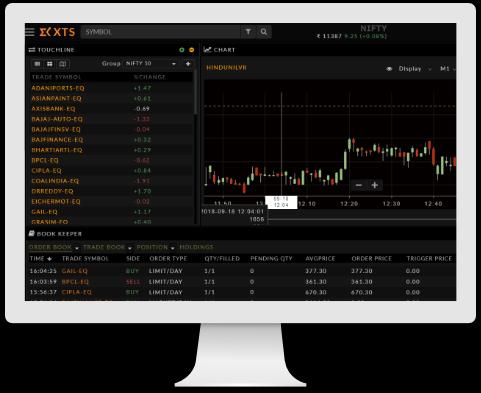Click the filter funnel icon in search bar
Image resolution: width=481 pixels, height=393 pixels.
point(248,32)
